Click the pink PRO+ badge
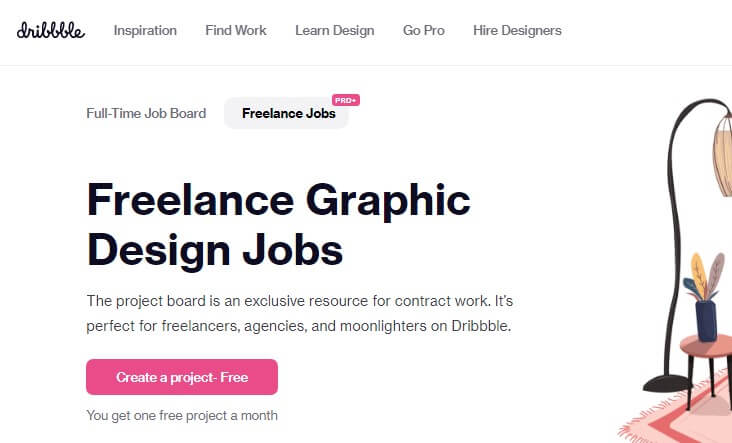Viewport: 732px width, 443px height. 346,100
